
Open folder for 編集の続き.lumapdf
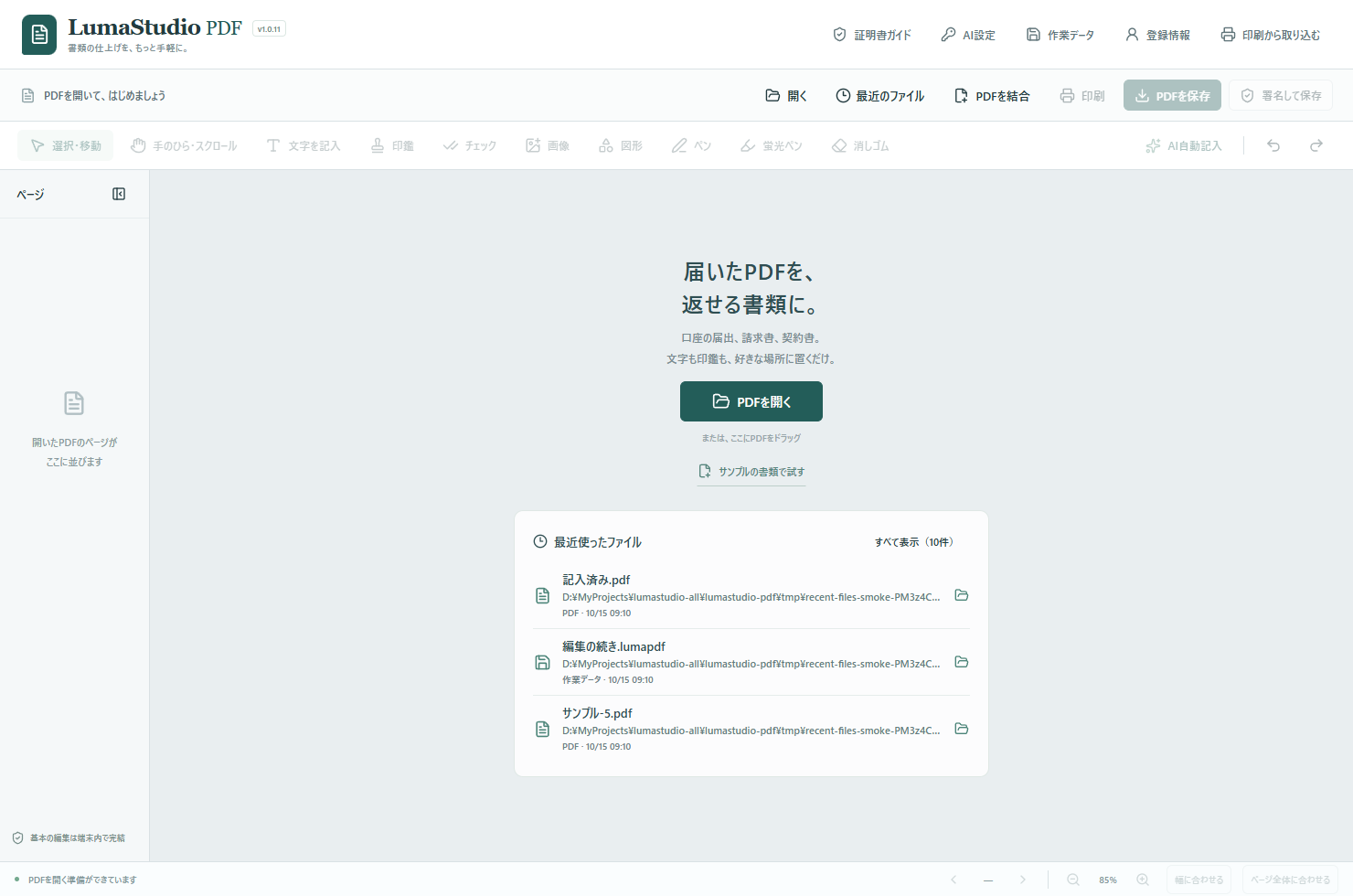tap(962, 662)
